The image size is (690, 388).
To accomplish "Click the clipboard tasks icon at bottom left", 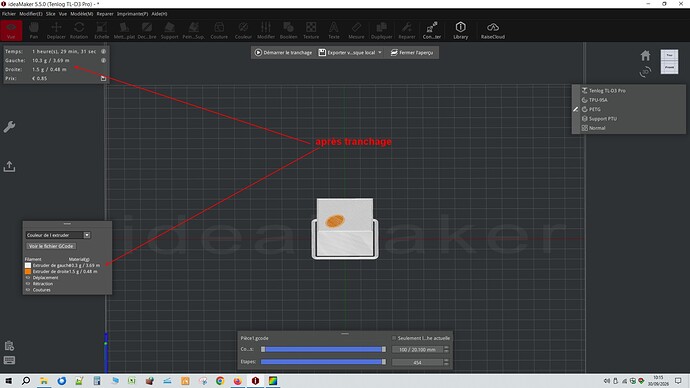I will (x=9, y=345).
